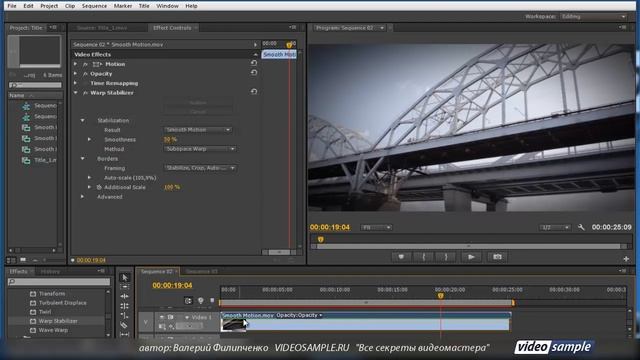Image resolution: width=640 pixels, height=360 pixels.
Task: Expand the Advanced group
Action: (82, 197)
